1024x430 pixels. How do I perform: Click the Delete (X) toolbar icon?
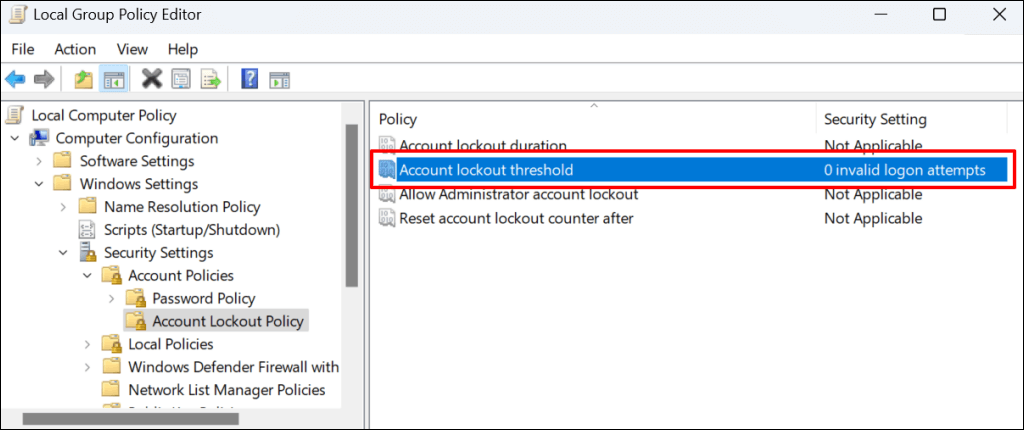pos(152,80)
